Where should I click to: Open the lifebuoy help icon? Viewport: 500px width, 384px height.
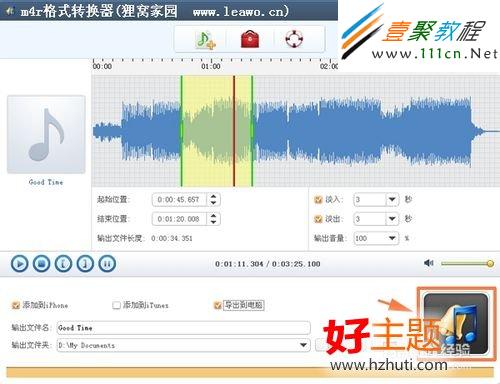pos(294,39)
